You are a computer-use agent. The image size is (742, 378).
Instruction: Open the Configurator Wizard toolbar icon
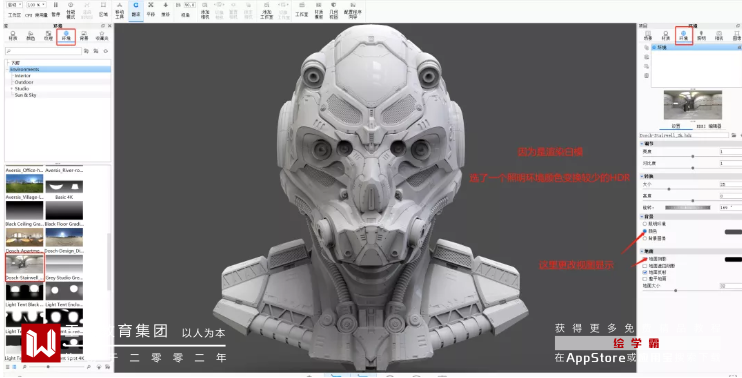[x=353, y=9]
